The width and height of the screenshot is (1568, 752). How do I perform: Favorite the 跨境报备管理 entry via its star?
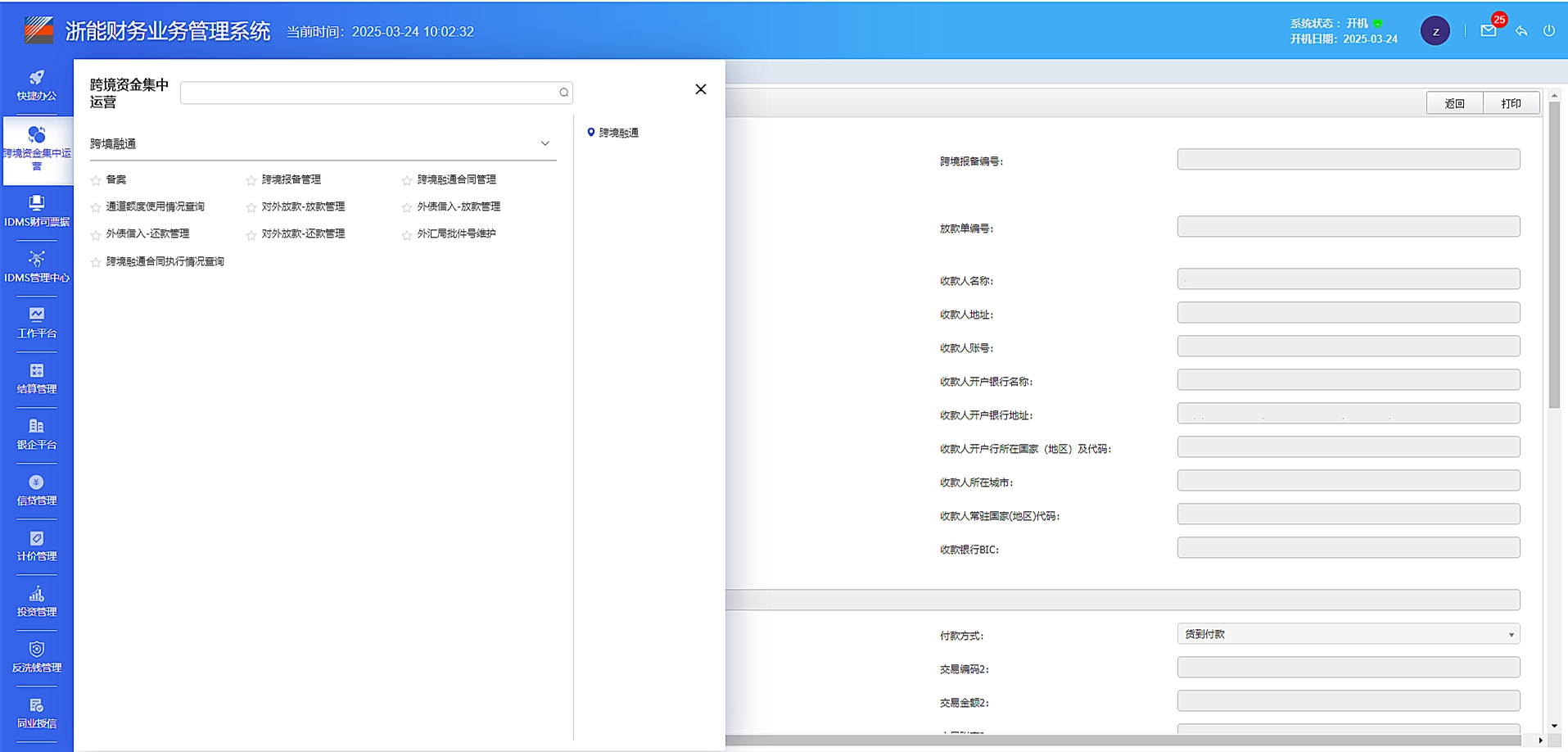(x=251, y=179)
